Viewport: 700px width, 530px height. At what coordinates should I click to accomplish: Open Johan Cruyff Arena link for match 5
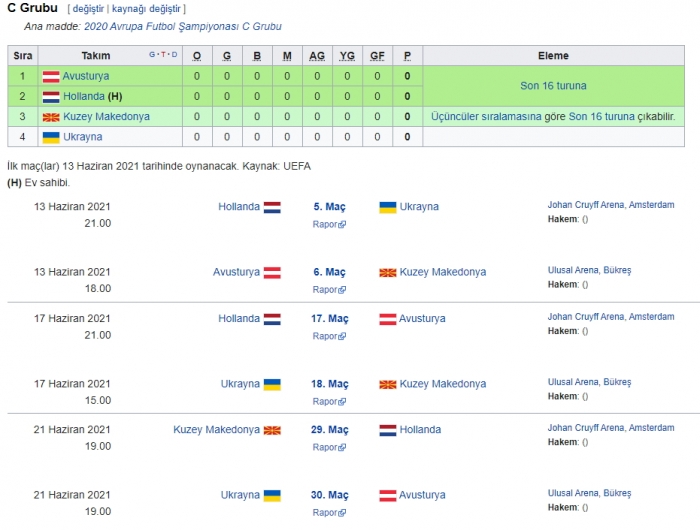coord(611,205)
